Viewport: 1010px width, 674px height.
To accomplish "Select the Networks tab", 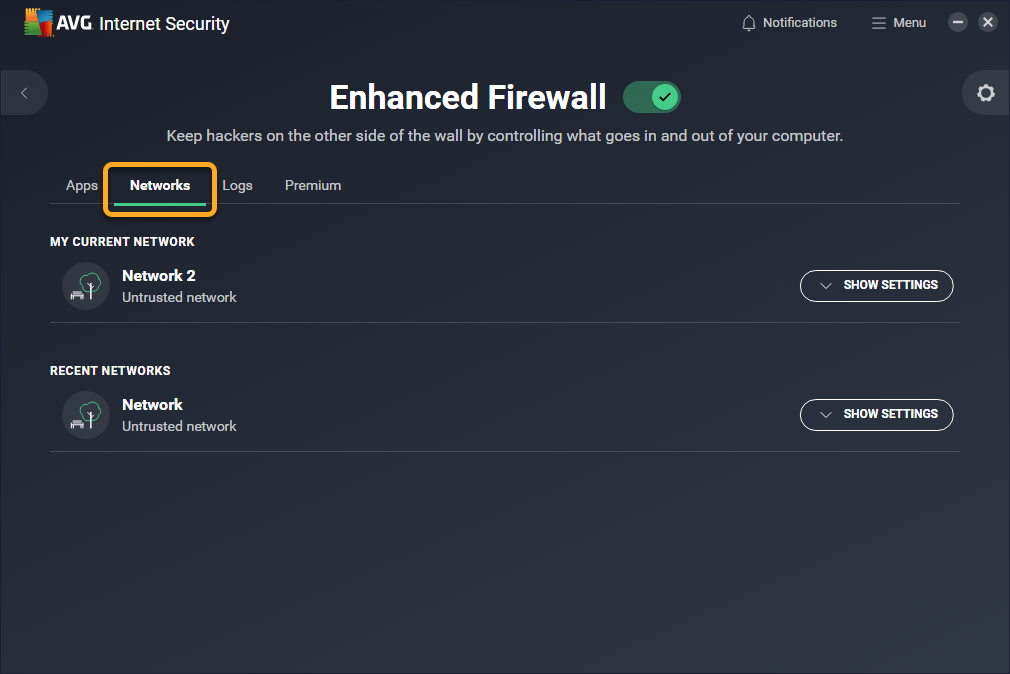I will pyautogui.click(x=160, y=185).
